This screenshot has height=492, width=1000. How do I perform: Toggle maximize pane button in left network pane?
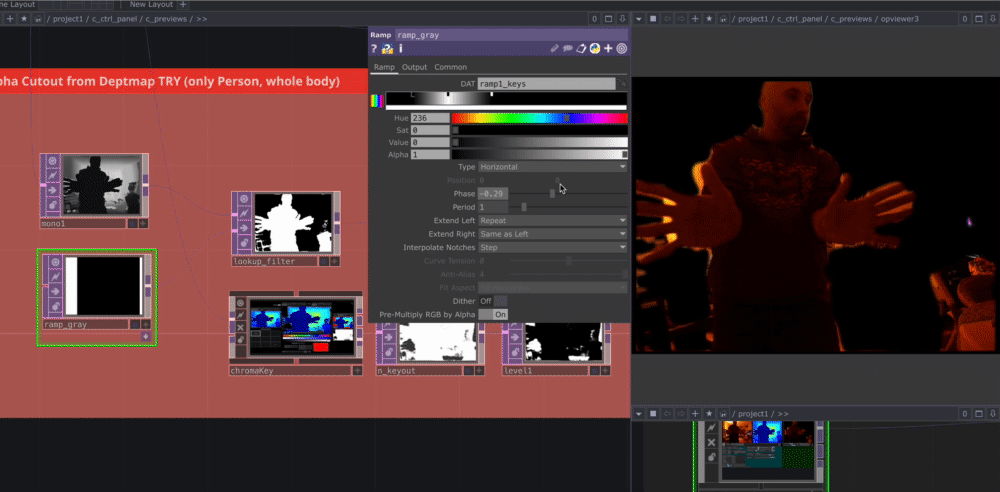pyautogui.click(x=608, y=19)
